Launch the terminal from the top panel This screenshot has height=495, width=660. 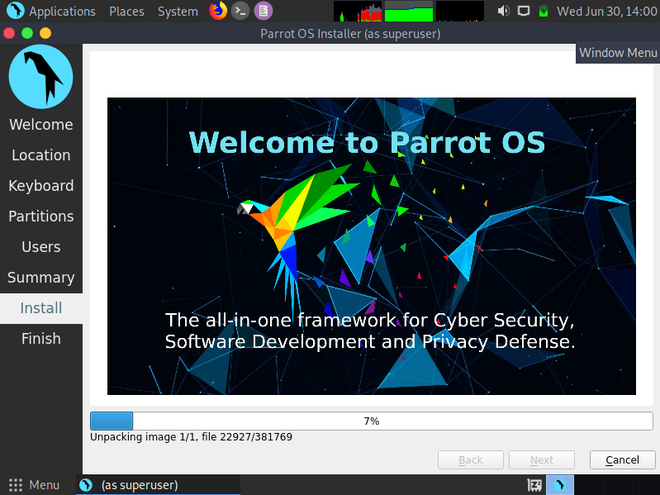coord(240,11)
